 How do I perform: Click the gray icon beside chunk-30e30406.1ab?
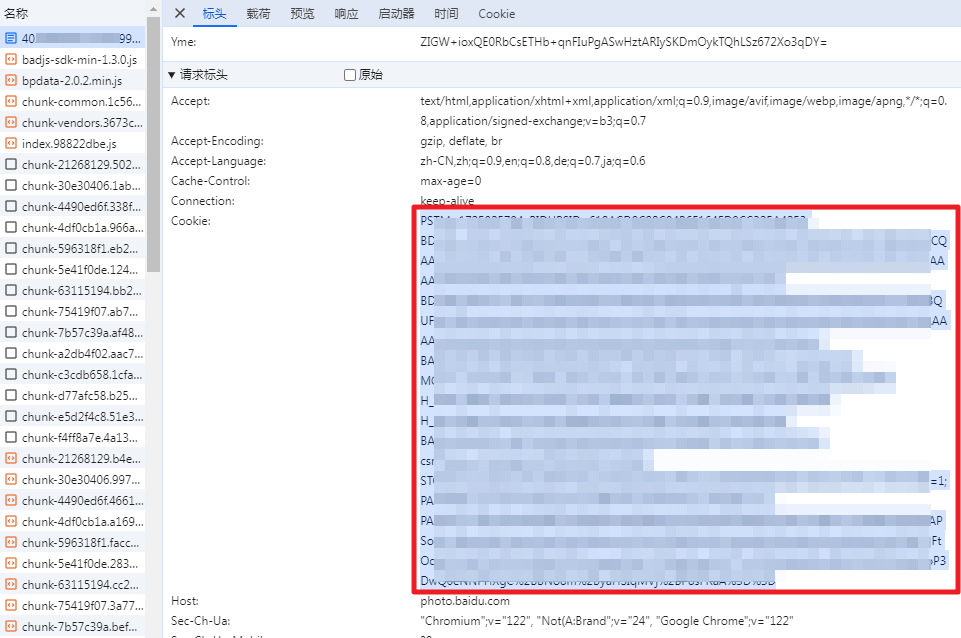tap(11, 185)
